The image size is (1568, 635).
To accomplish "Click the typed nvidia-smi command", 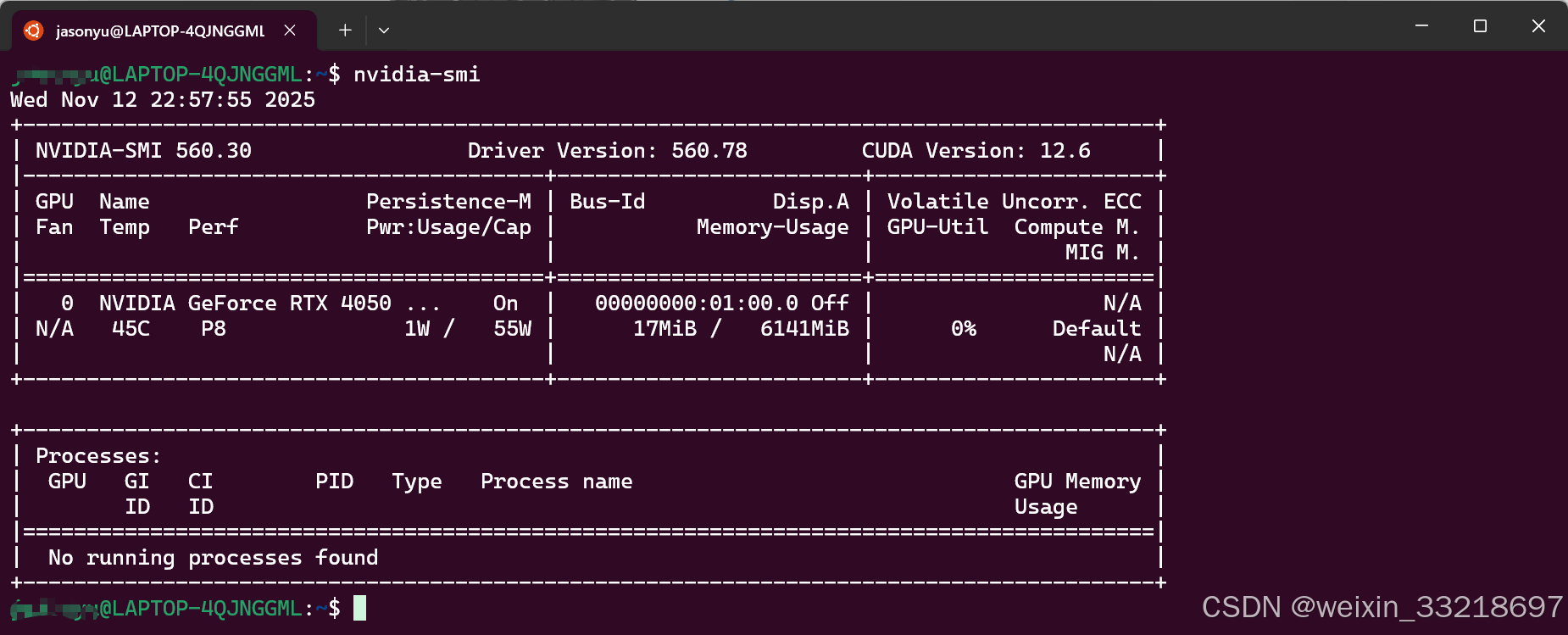I will [417, 75].
